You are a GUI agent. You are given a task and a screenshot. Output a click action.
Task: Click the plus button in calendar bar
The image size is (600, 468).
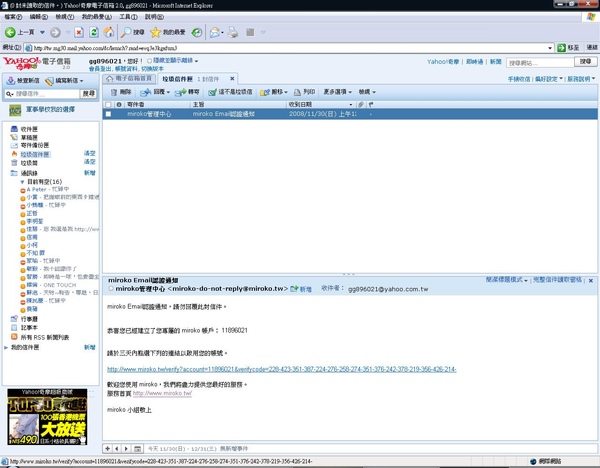tap(108, 448)
